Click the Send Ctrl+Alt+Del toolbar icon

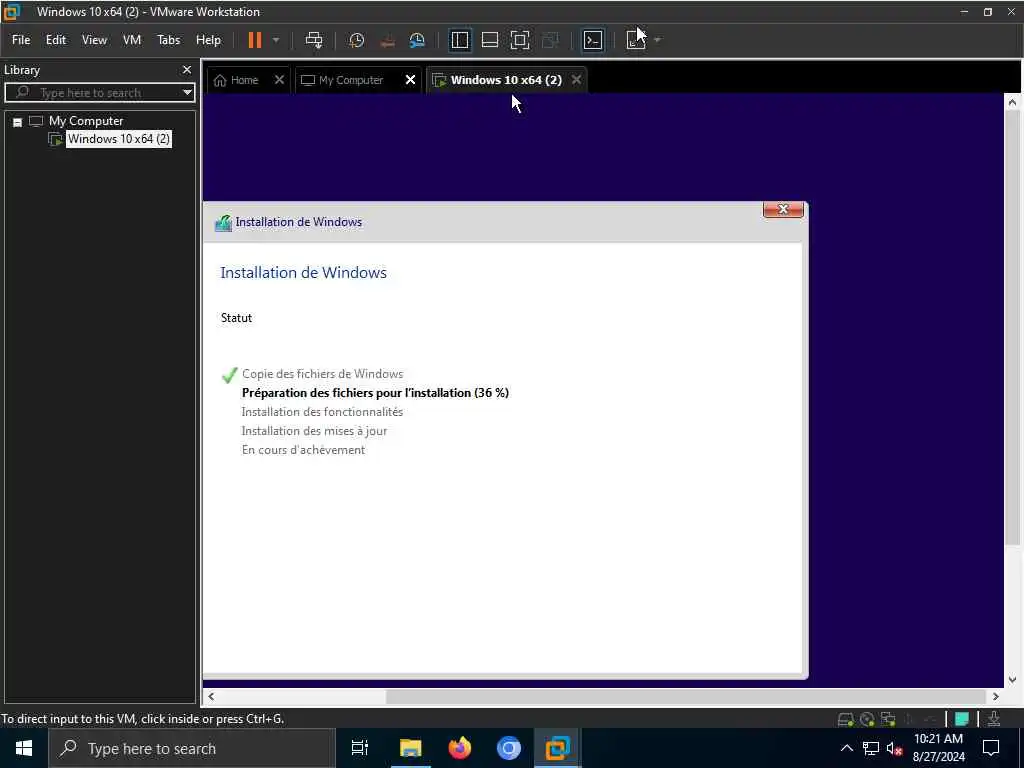pos(314,40)
